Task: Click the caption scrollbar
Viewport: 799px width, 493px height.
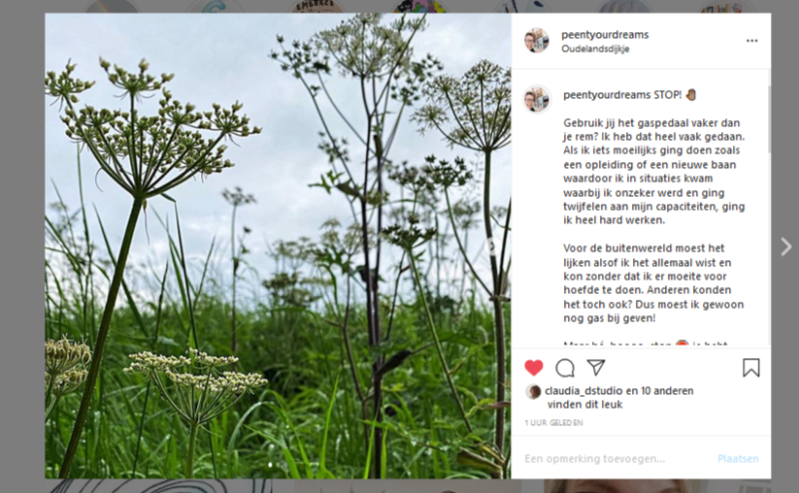Action: coord(768,119)
